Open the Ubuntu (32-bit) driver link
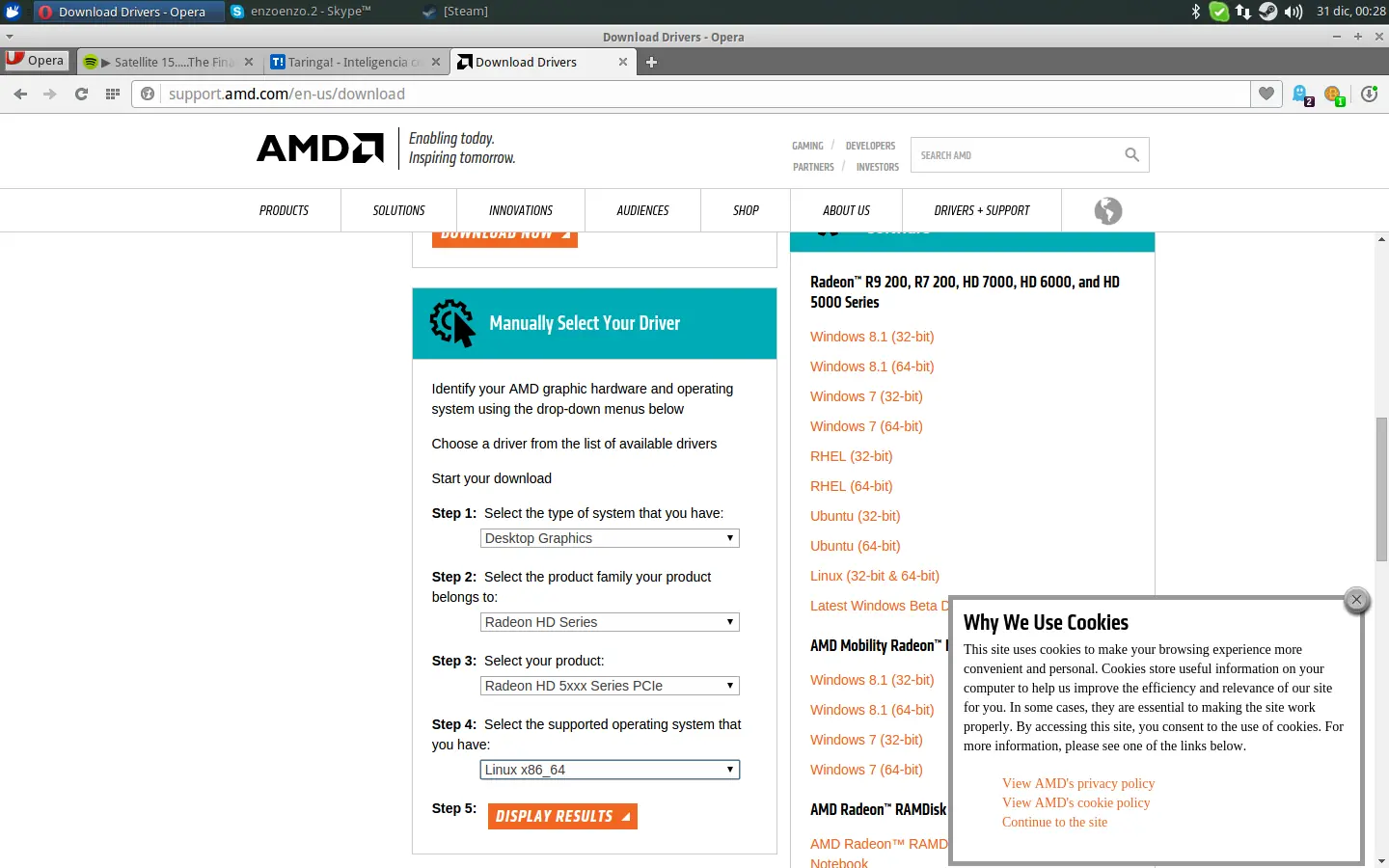The width and height of the screenshot is (1389, 868). click(856, 516)
